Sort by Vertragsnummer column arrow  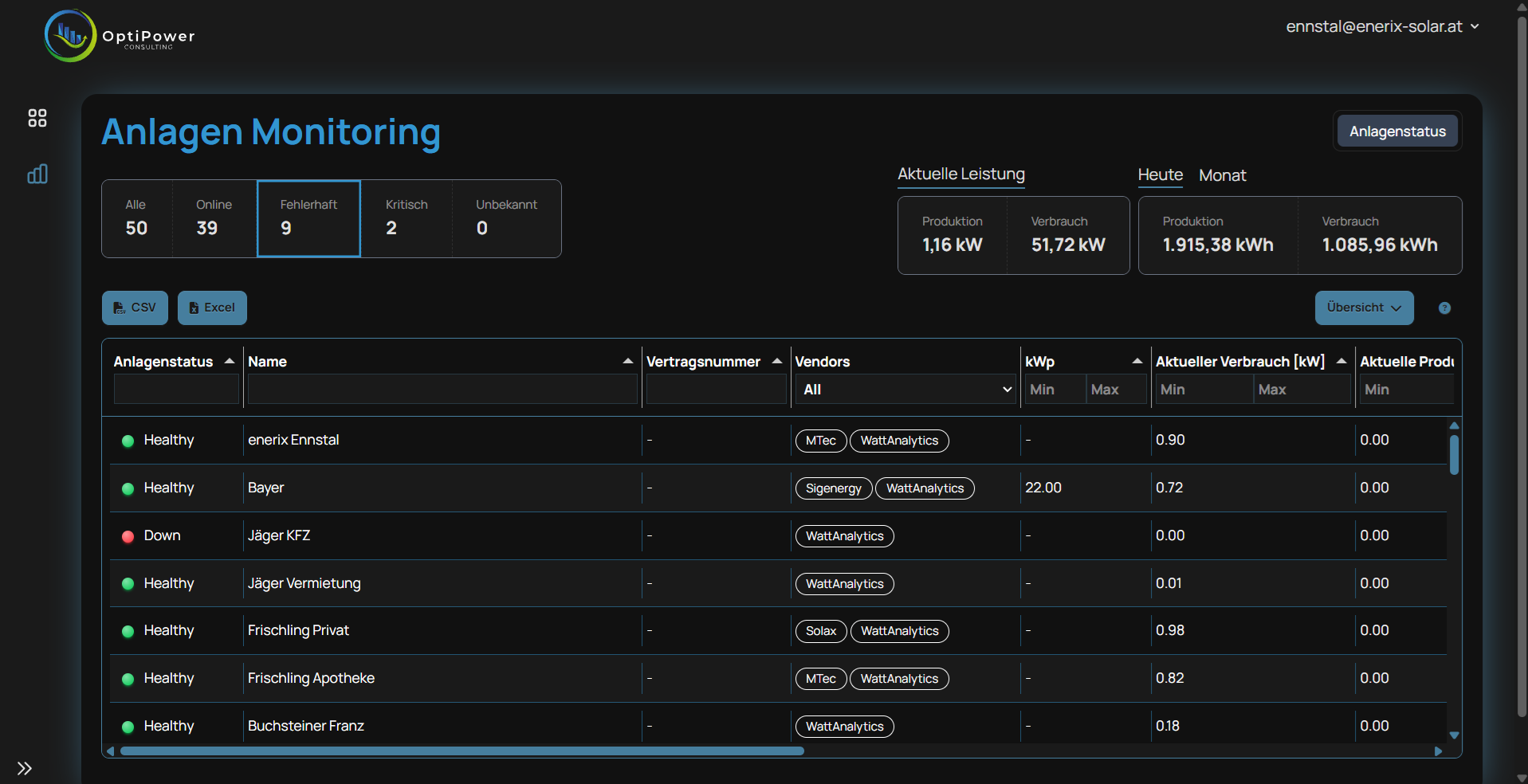coord(777,361)
